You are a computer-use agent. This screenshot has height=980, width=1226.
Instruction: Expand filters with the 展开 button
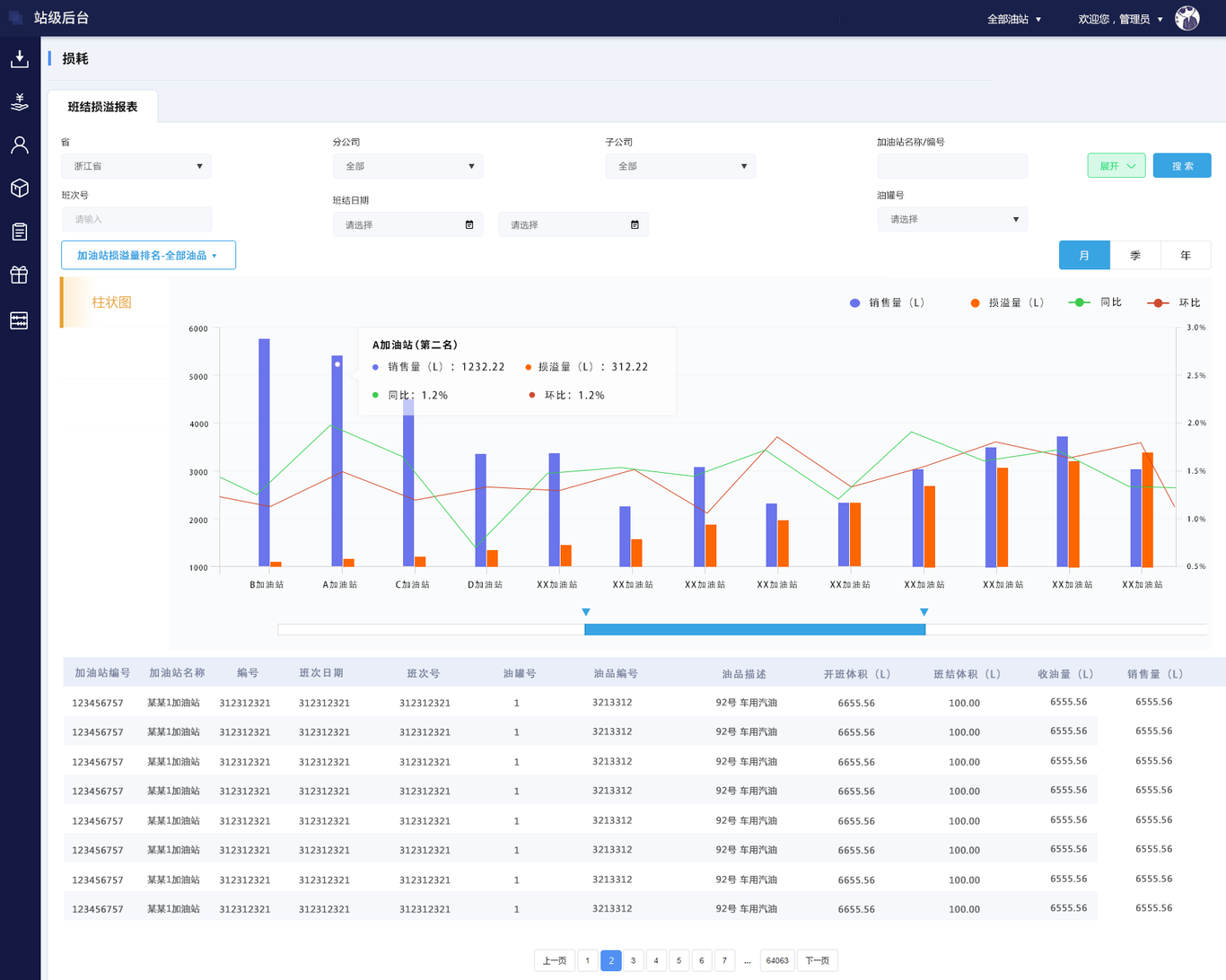tap(1117, 166)
